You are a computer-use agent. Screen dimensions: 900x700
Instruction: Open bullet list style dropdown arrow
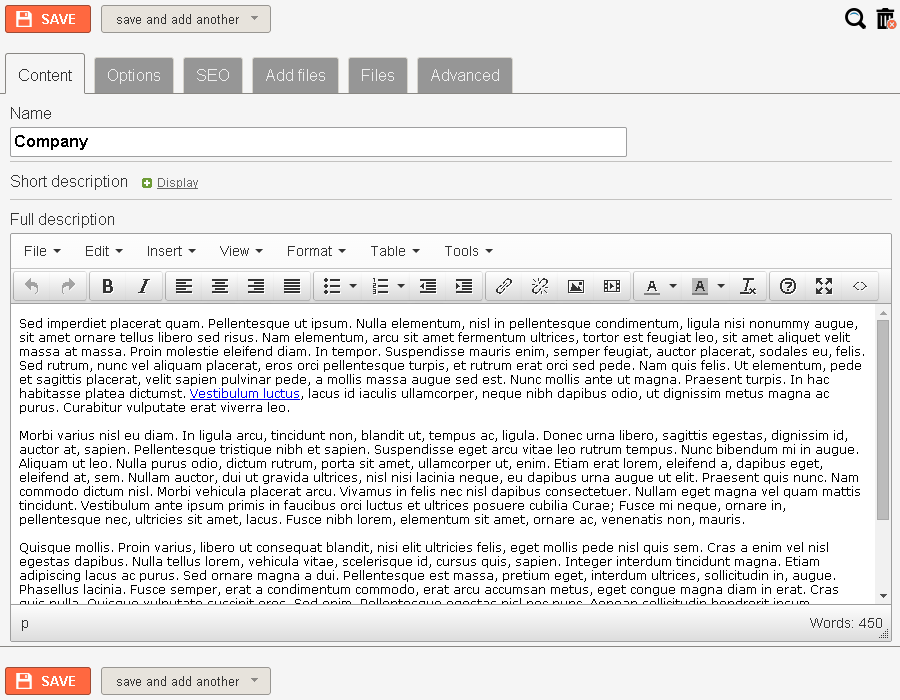tap(353, 286)
